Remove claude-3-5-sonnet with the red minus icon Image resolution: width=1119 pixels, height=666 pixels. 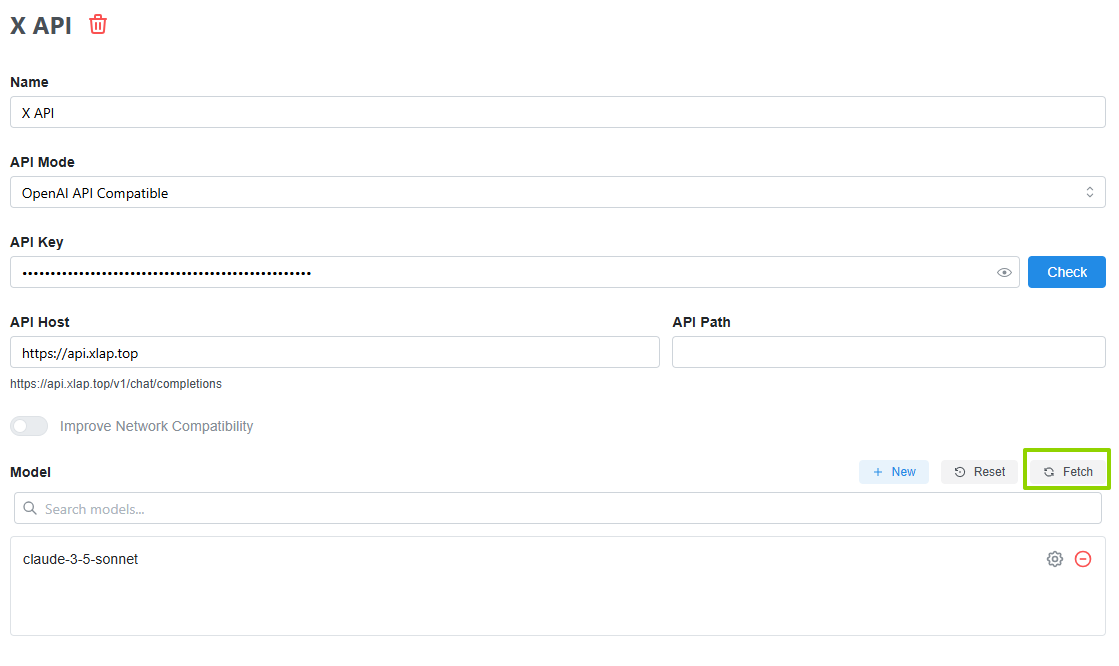point(1083,559)
